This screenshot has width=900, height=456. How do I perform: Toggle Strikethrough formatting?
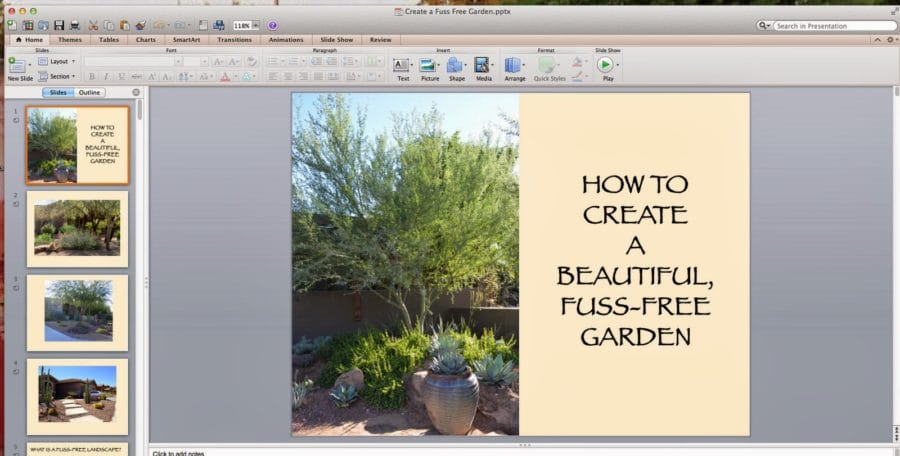tap(137, 76)
